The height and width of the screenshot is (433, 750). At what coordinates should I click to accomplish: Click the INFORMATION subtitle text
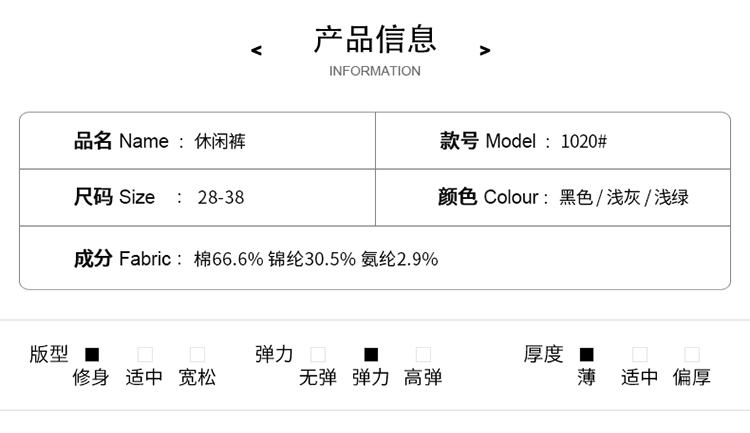(375, 71)
